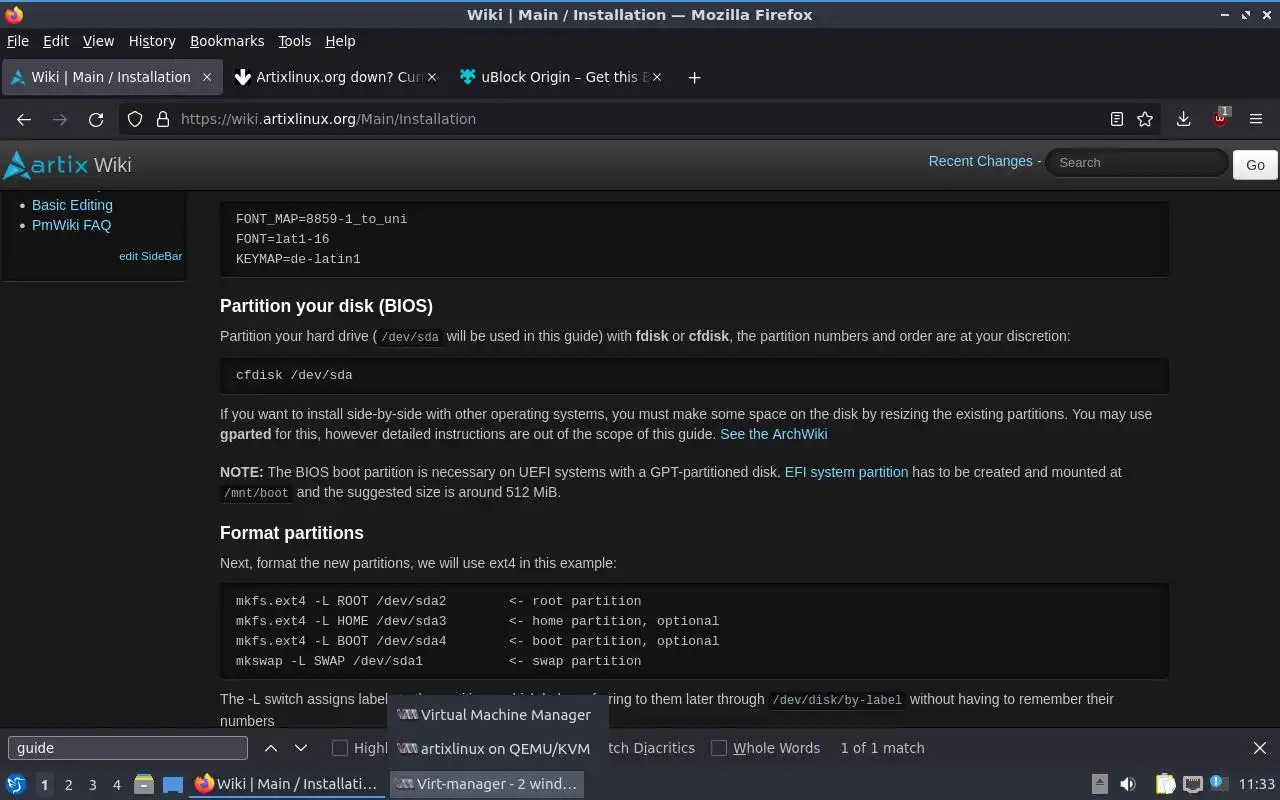Open PmWiki FAQ sidebar link

click(71, 225)
